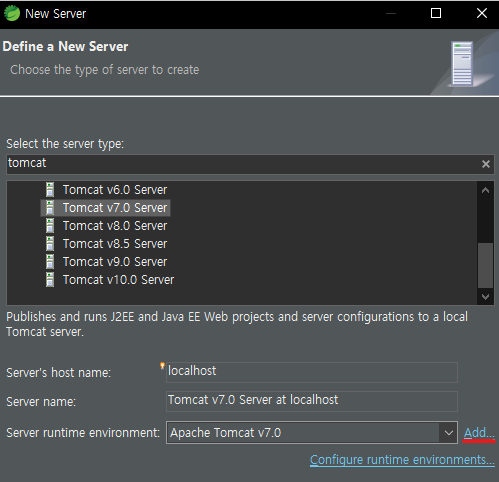
Task: Click the Add... runtime link
Action: 479,433
